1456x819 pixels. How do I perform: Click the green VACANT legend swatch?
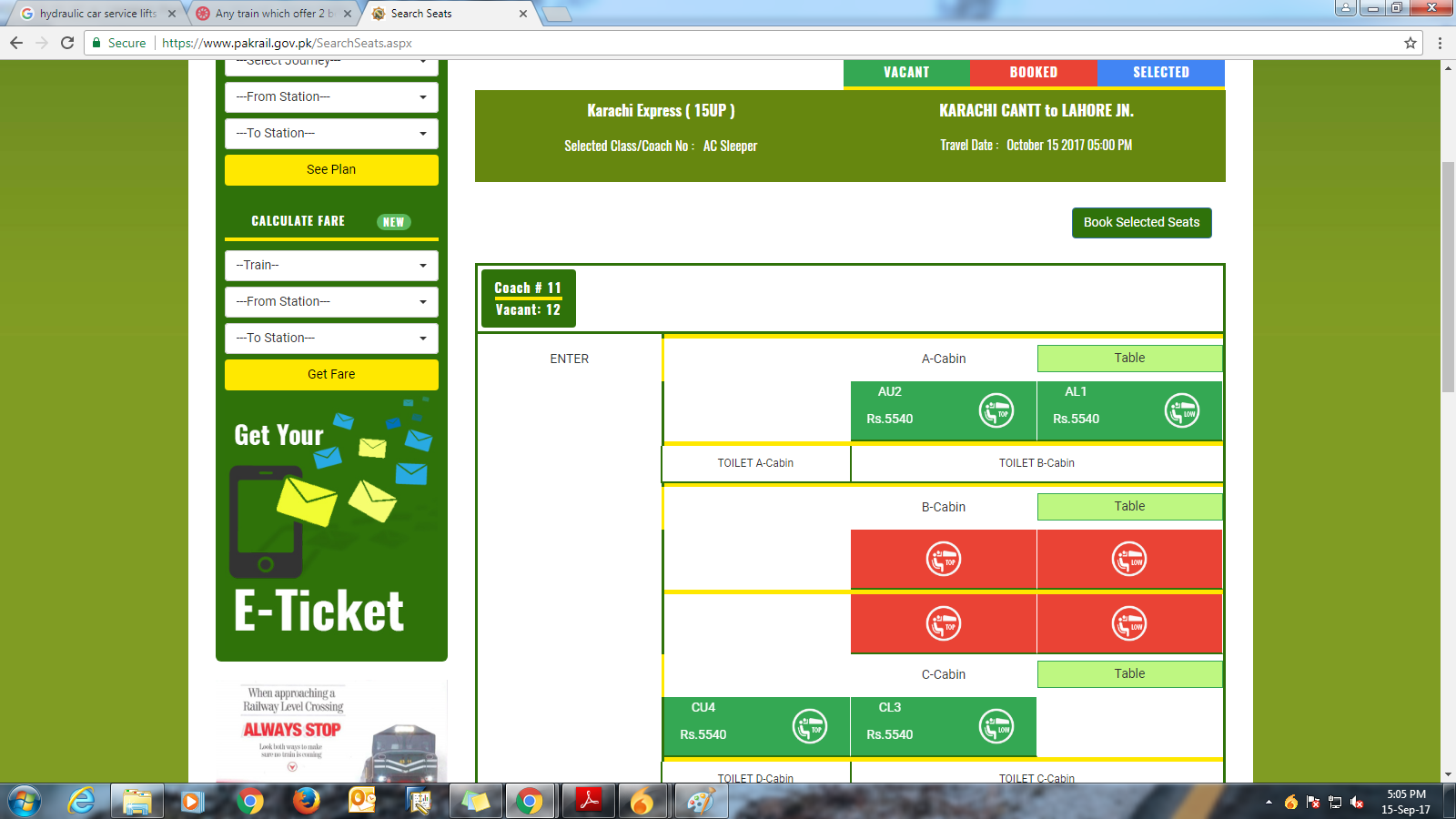906,73
